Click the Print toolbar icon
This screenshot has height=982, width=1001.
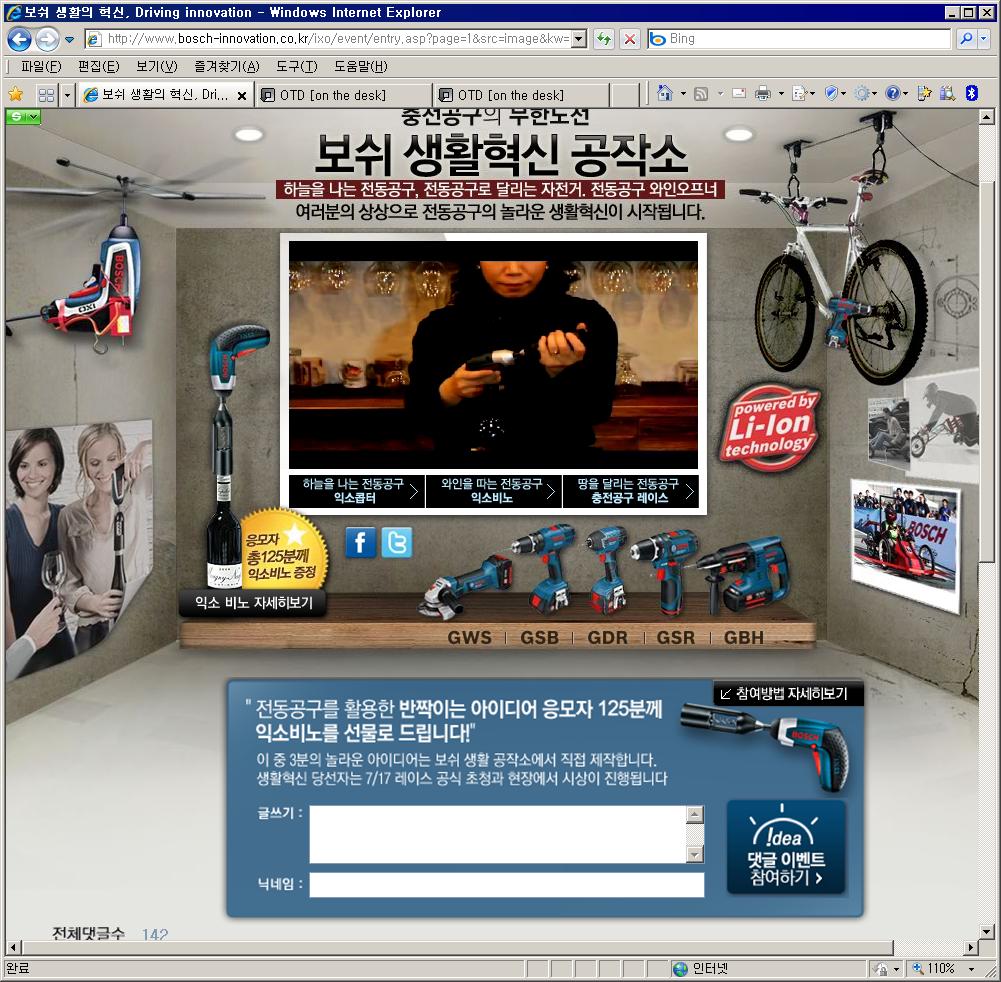[762, 94]
